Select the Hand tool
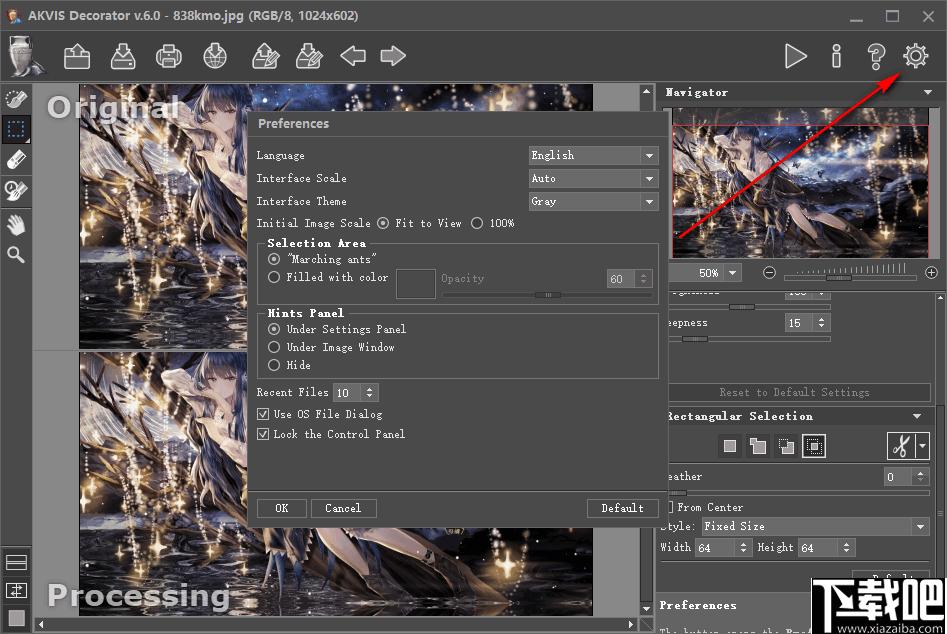Screen dimensions: 947x634 [x=16, y=226]
